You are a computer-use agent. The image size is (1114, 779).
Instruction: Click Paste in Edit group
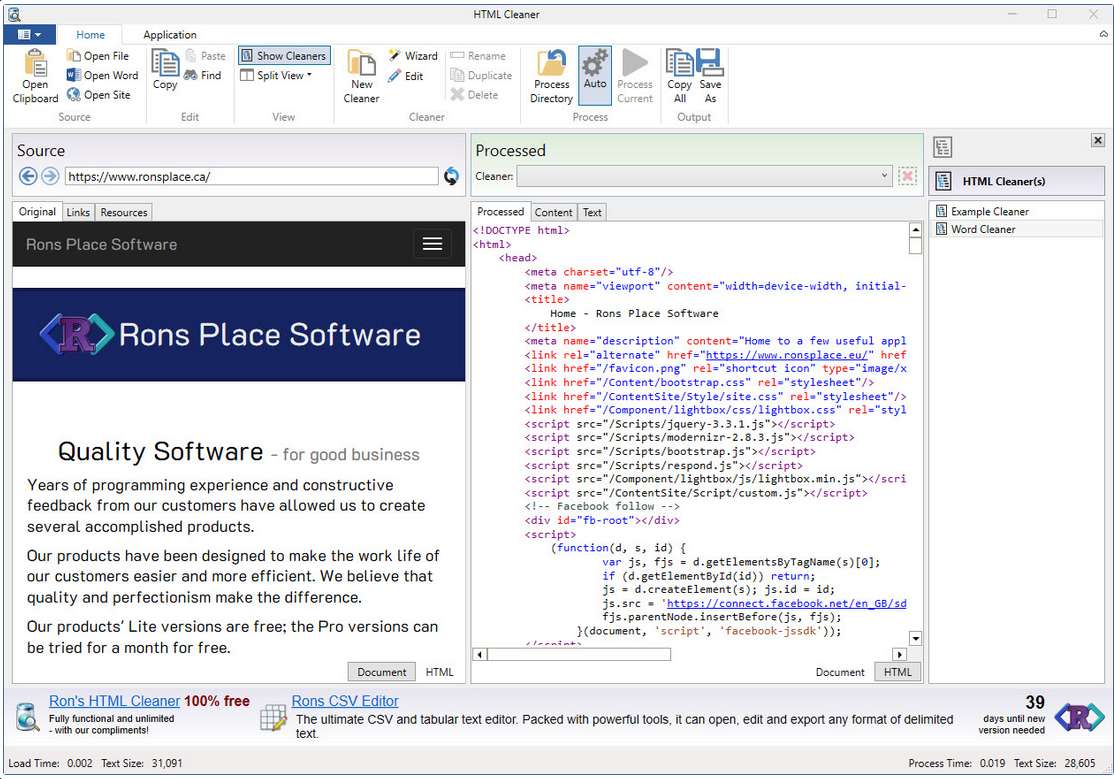pos(205,55)
